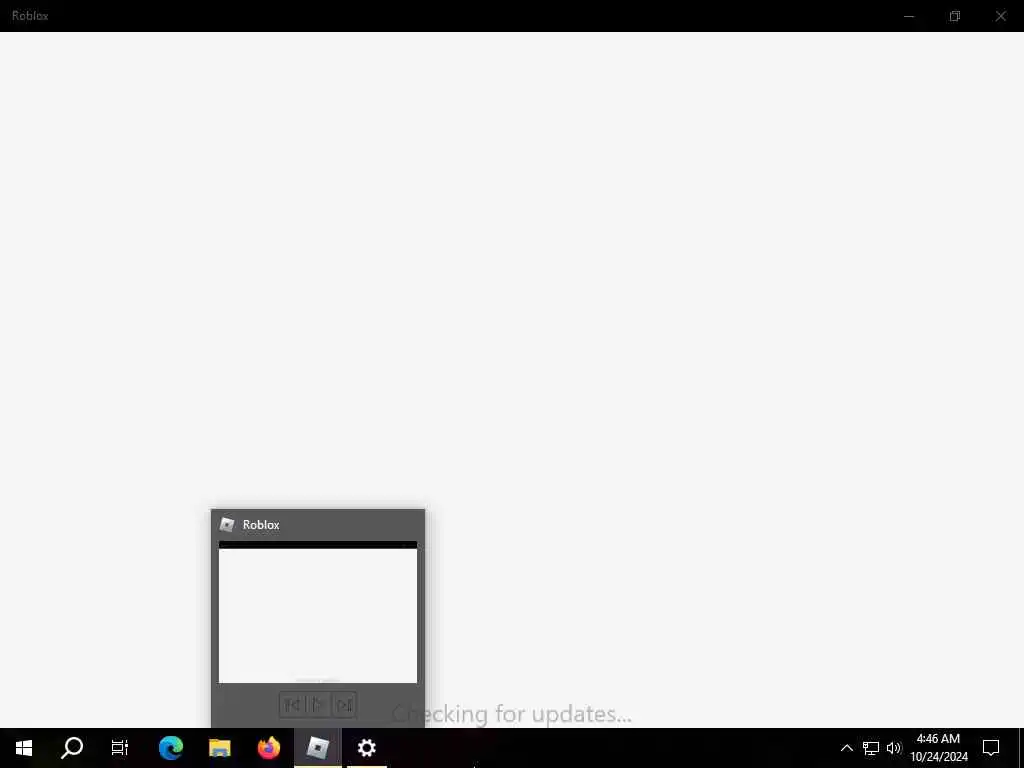
Task: Select the Roblox window preview thumbnail
Action: click(x=317, y=612)
